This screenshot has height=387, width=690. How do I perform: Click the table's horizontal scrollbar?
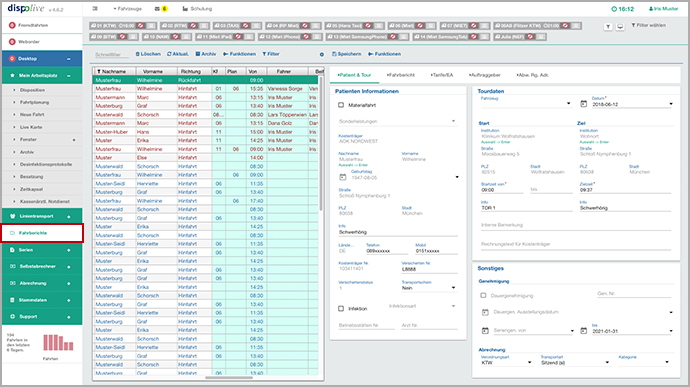click(229, 377)
